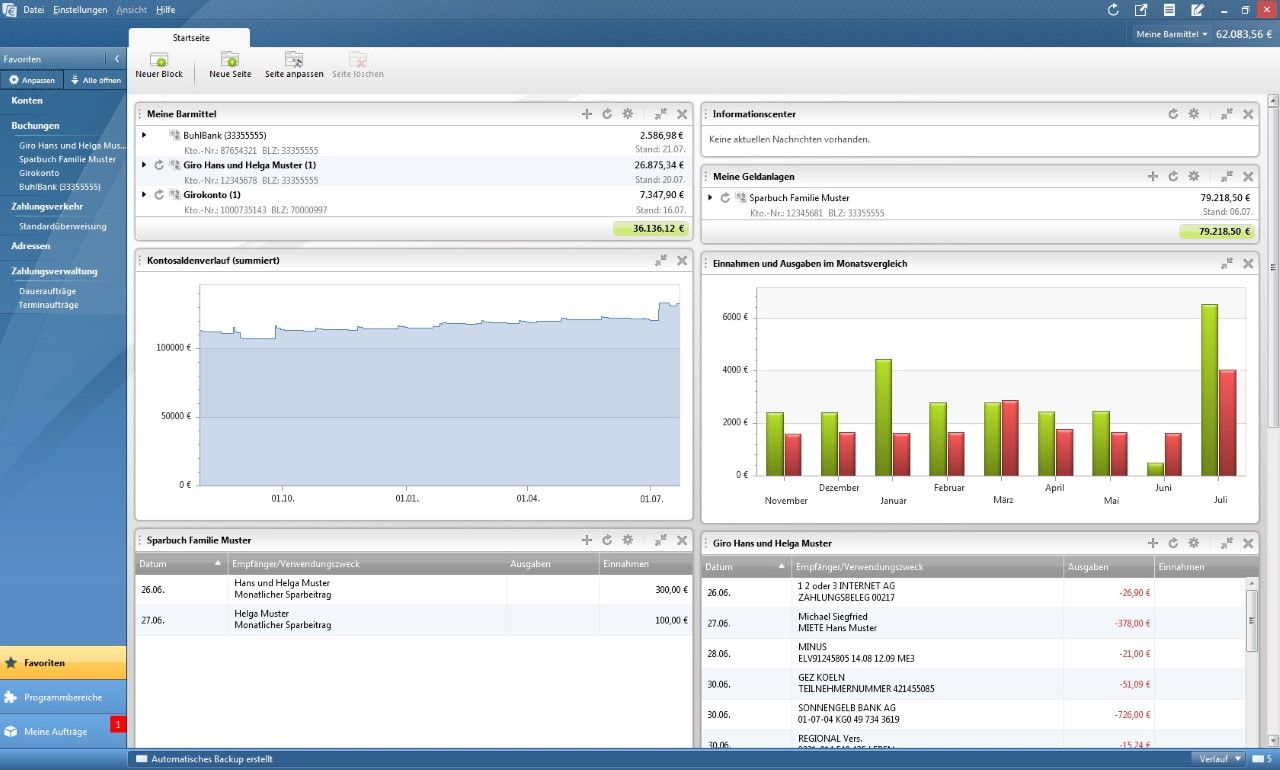This screenshot has width=1280, height=770.
Task: Open the export/share icon top right
Action: point(1141,9)
